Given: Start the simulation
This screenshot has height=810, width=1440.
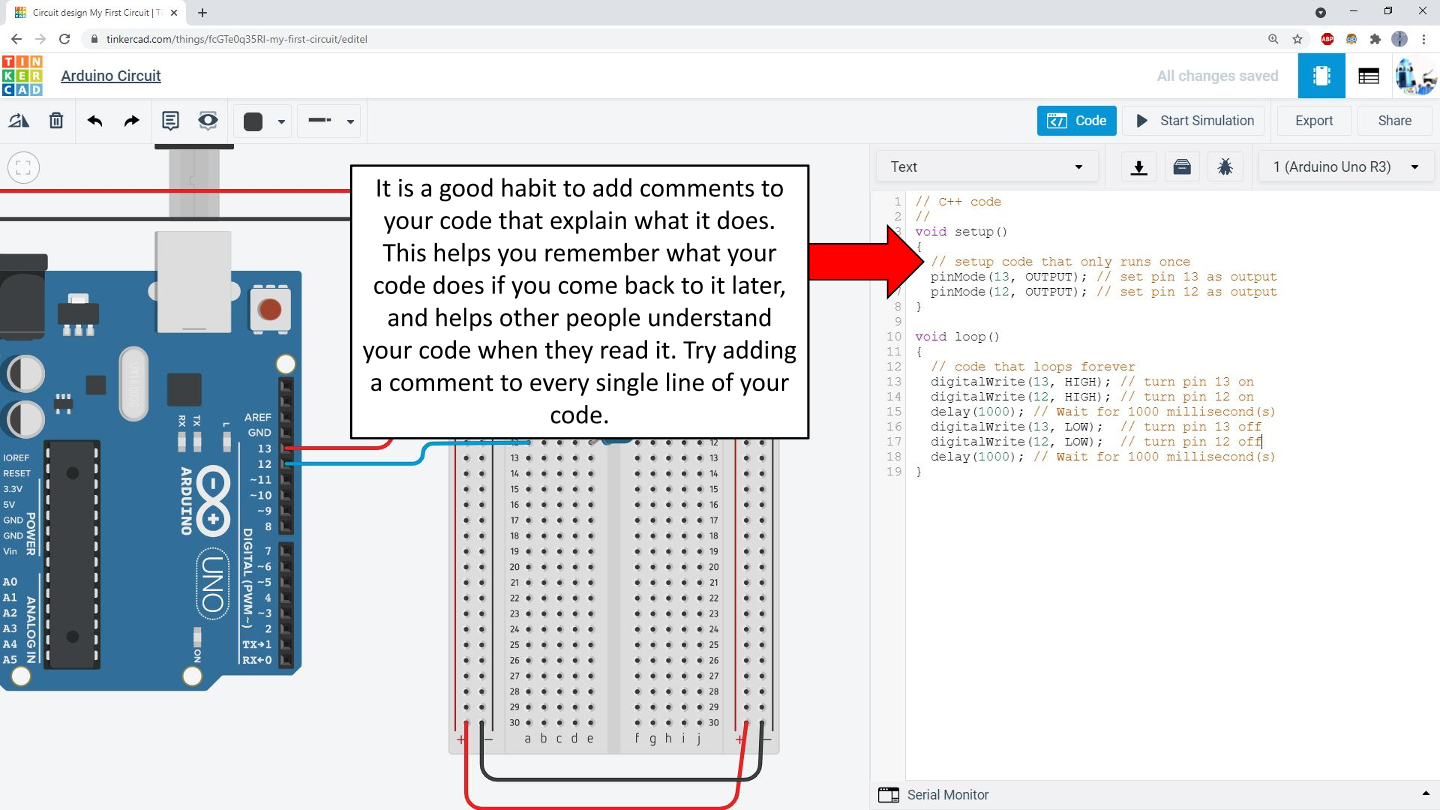Looking at the screenshot, I should [1194, 121].
